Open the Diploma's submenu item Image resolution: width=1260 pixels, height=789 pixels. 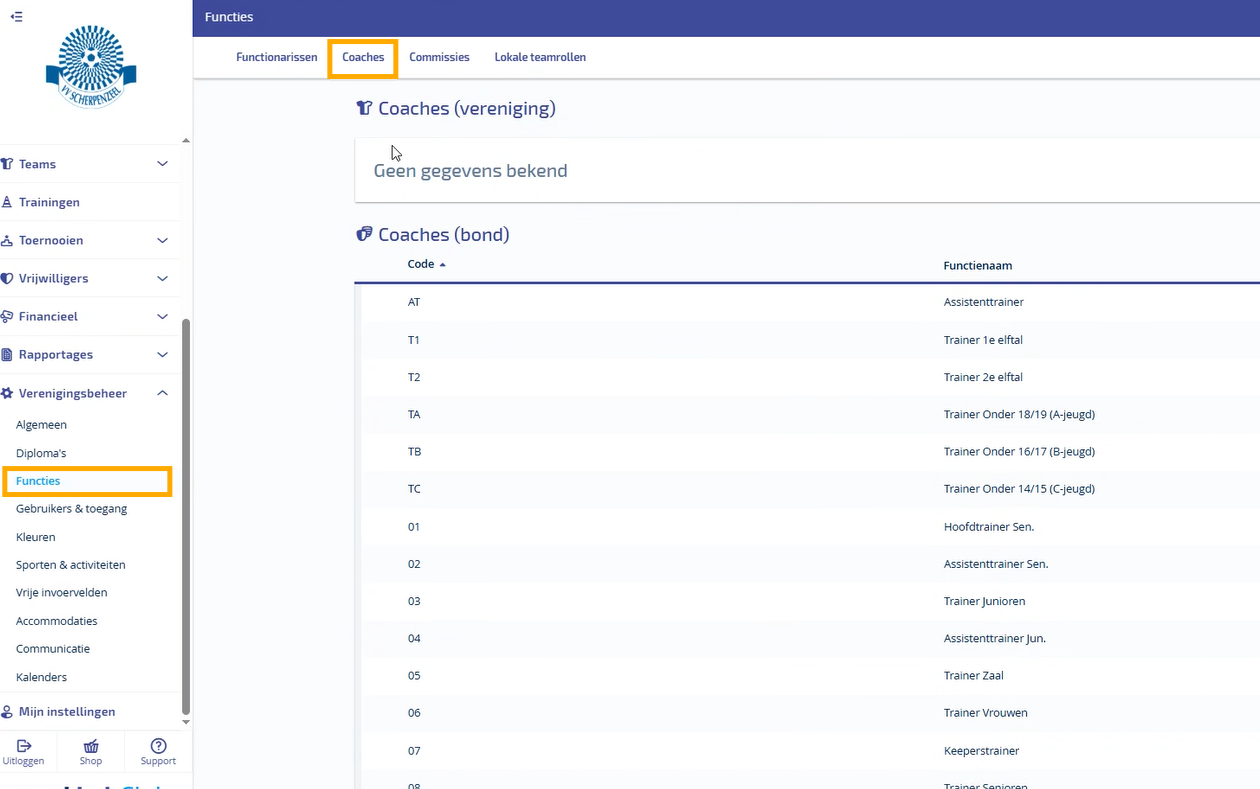(41, 453)
